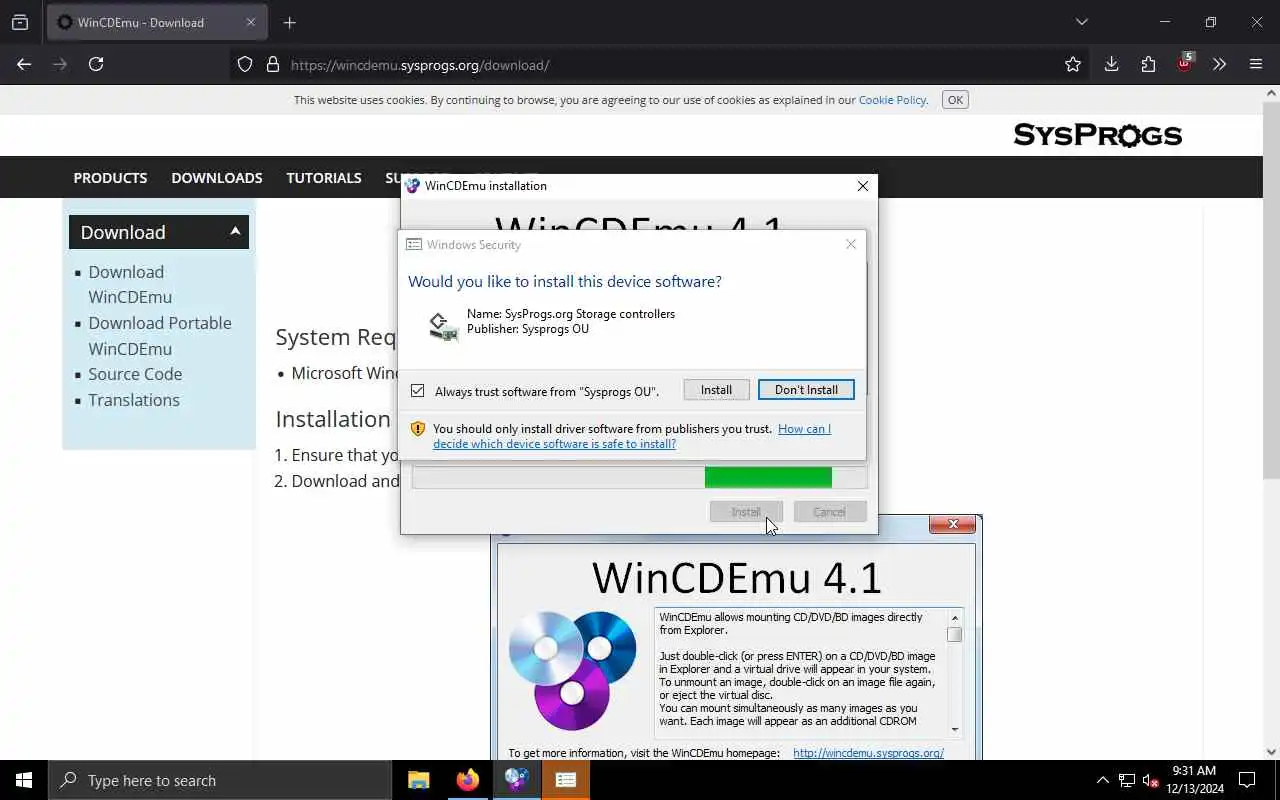Open a new browser tab

point(289,22)
